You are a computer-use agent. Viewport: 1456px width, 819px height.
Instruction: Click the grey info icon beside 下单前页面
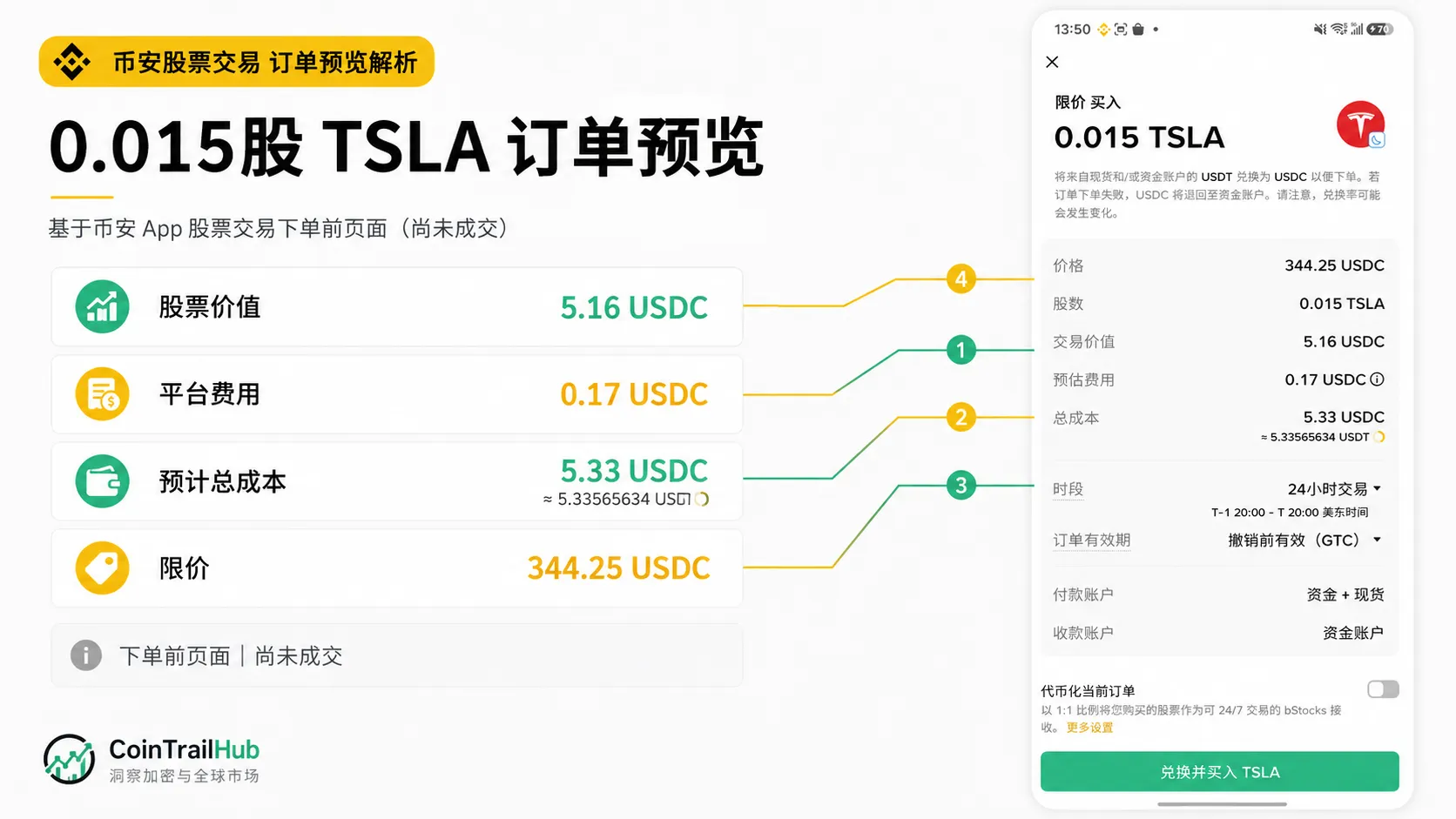pyautogui.click(x=85, y=655)
